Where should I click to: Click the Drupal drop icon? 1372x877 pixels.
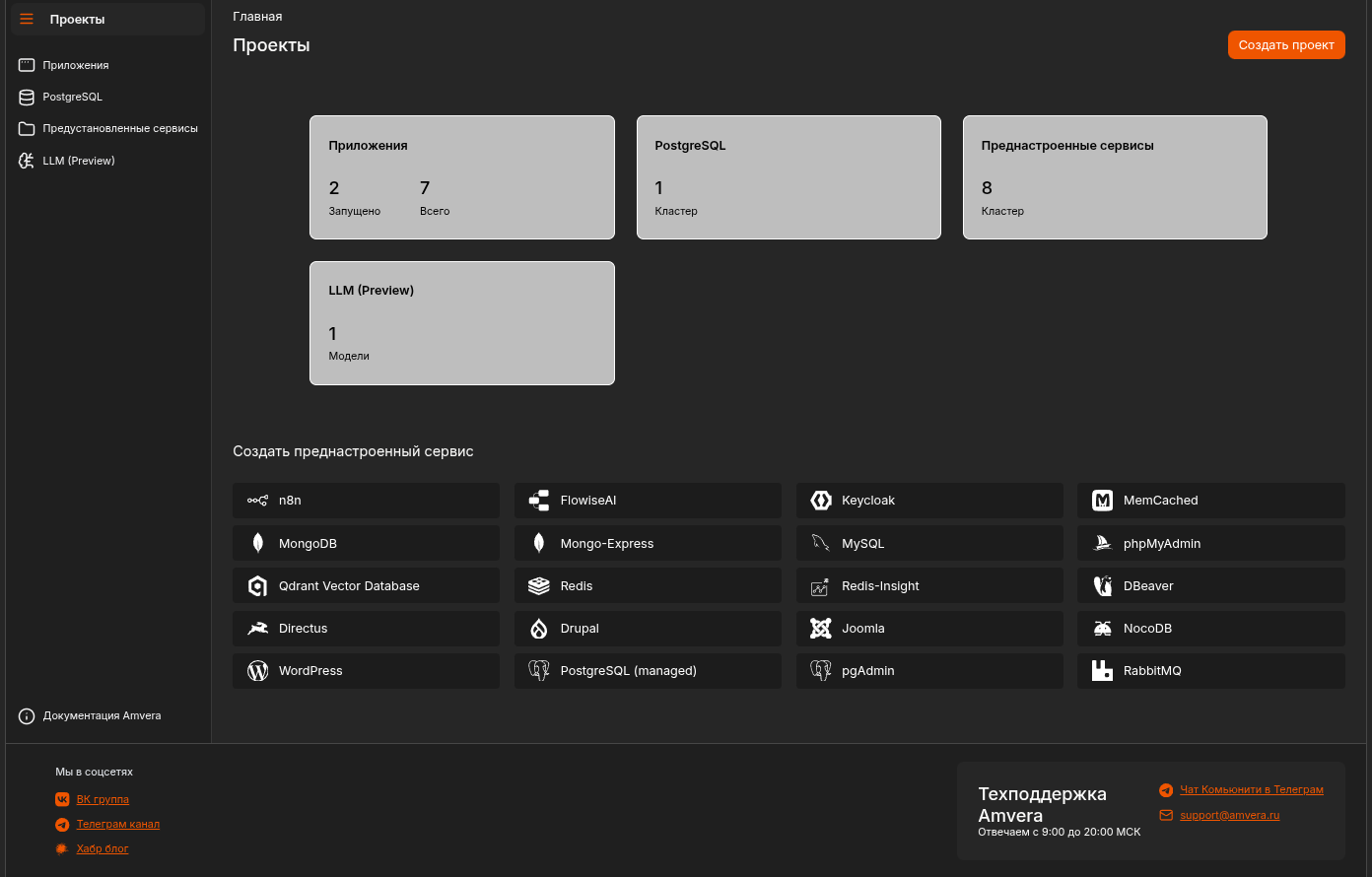pyautogui.click(x=538, y=629)
